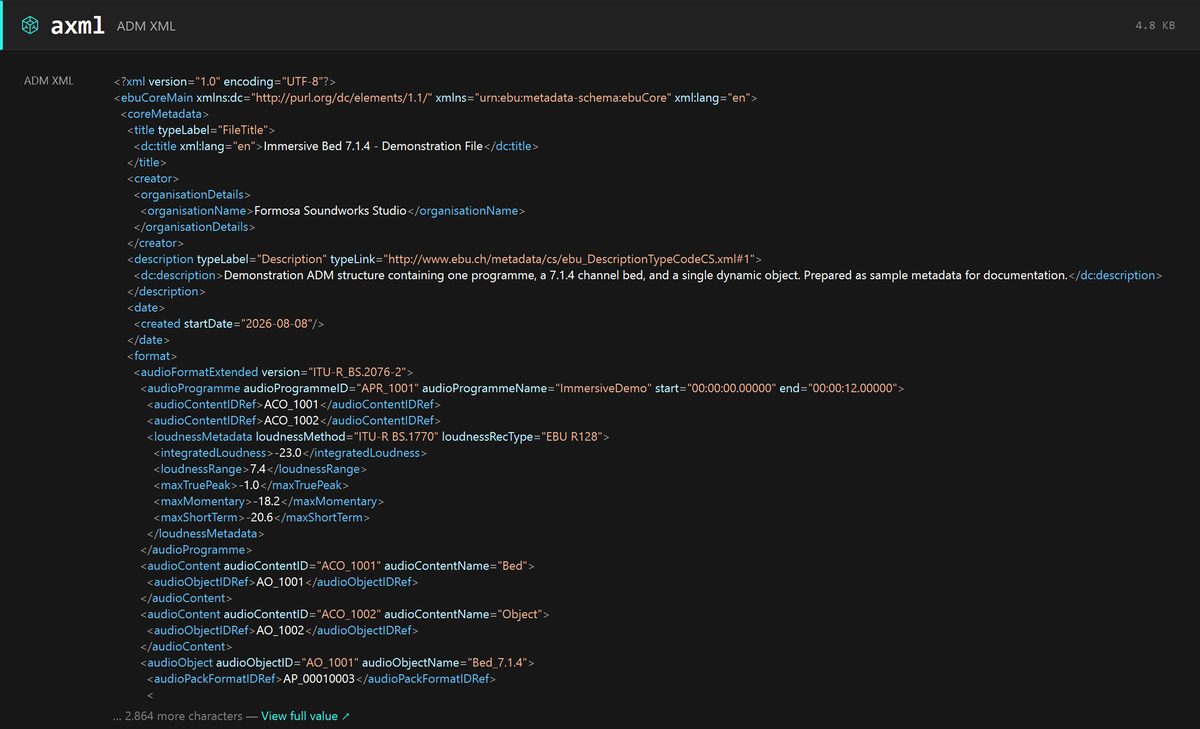
Task: Click the 4.8 KB size label
Action: click(x=1155, y=26)
